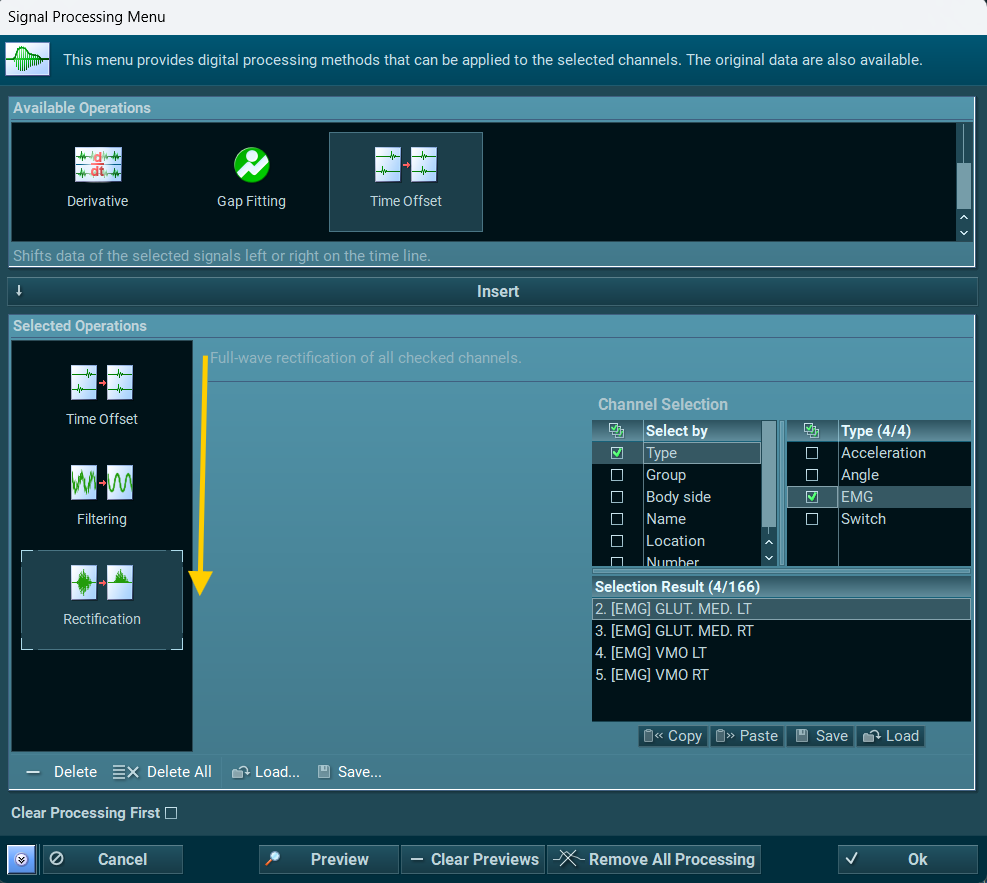
Task: Click the Insert button
Action: tap(492, 291)
